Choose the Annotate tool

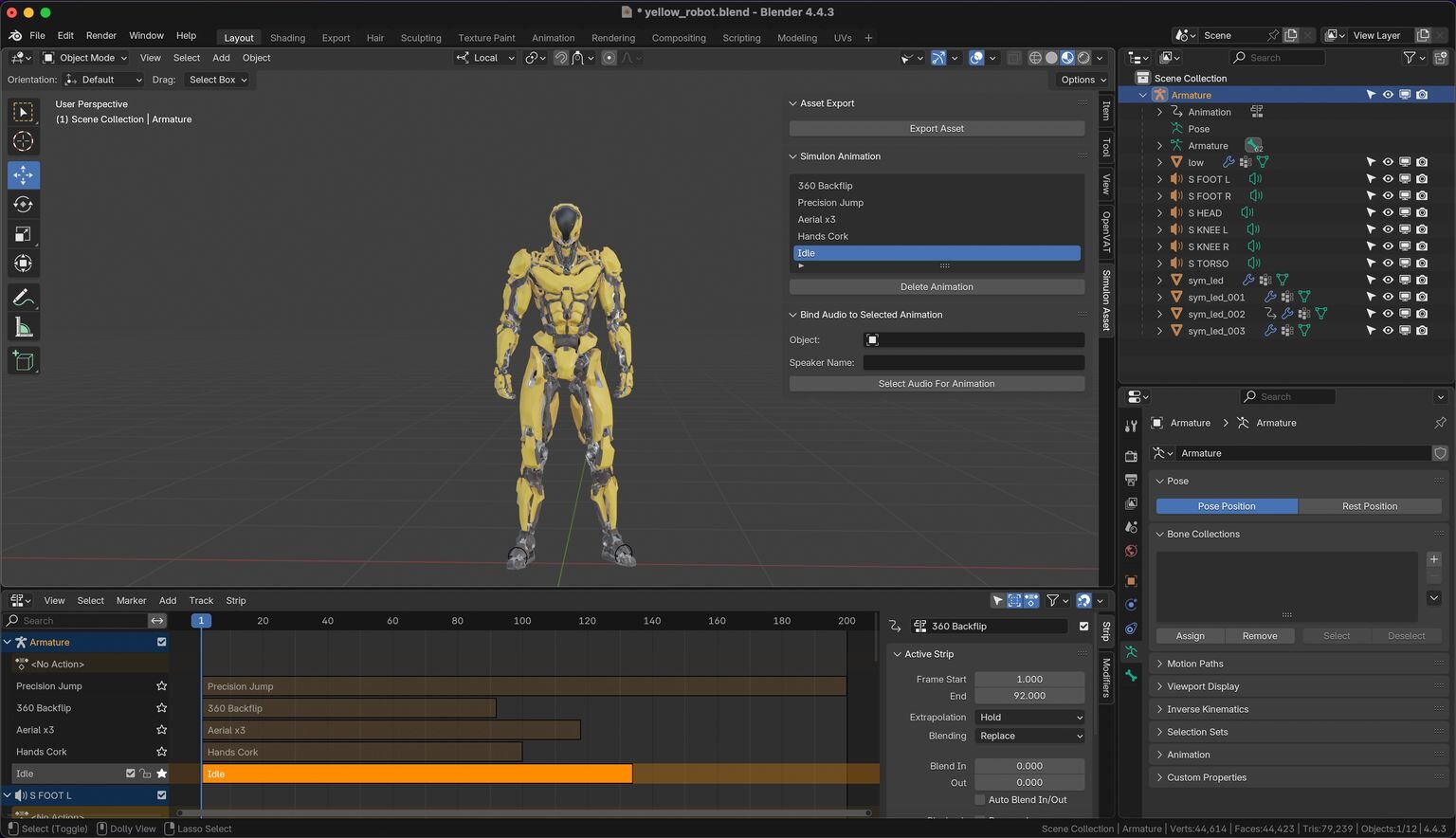pos(24,298)
